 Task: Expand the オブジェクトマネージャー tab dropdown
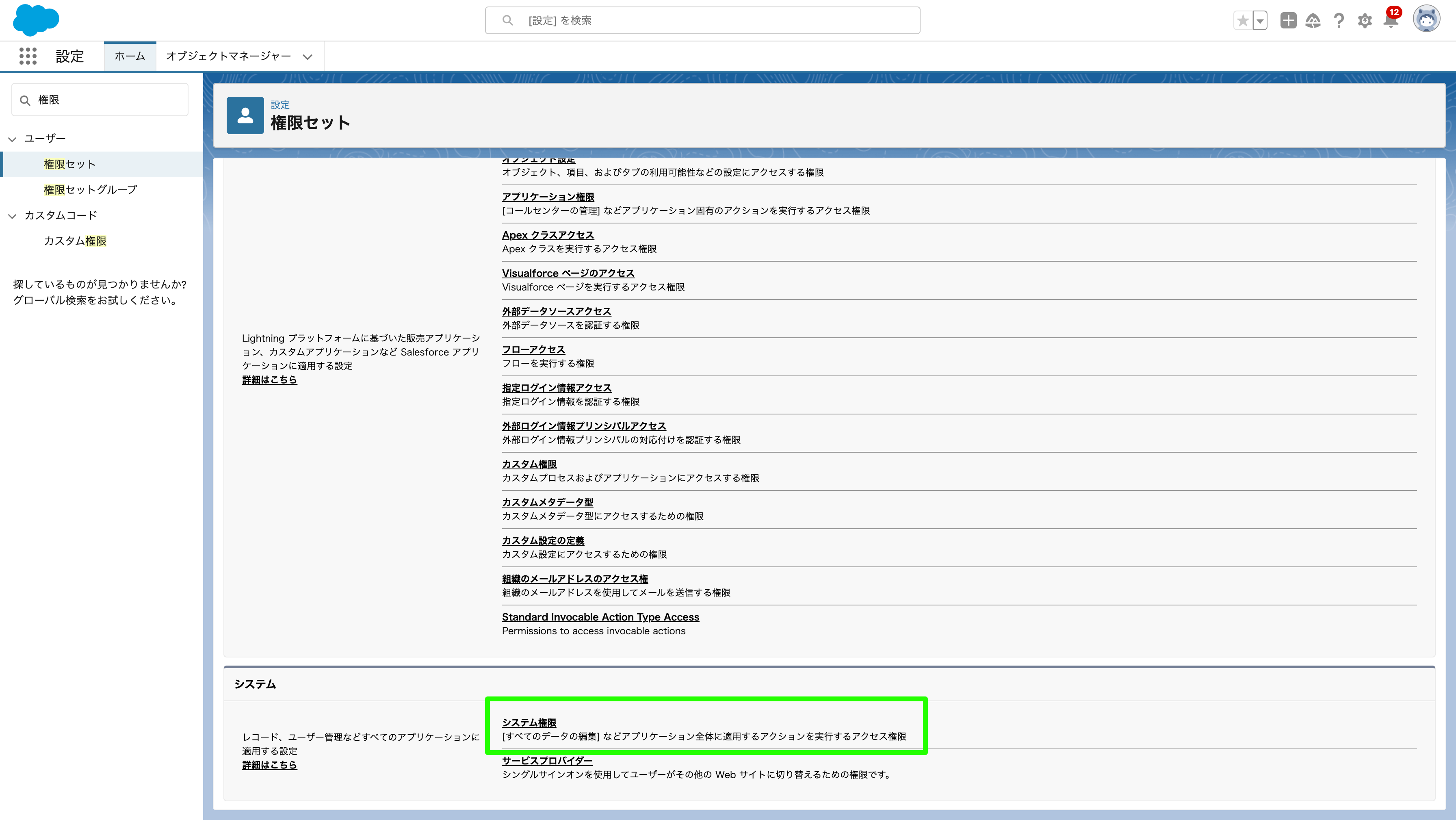point(308,56)
